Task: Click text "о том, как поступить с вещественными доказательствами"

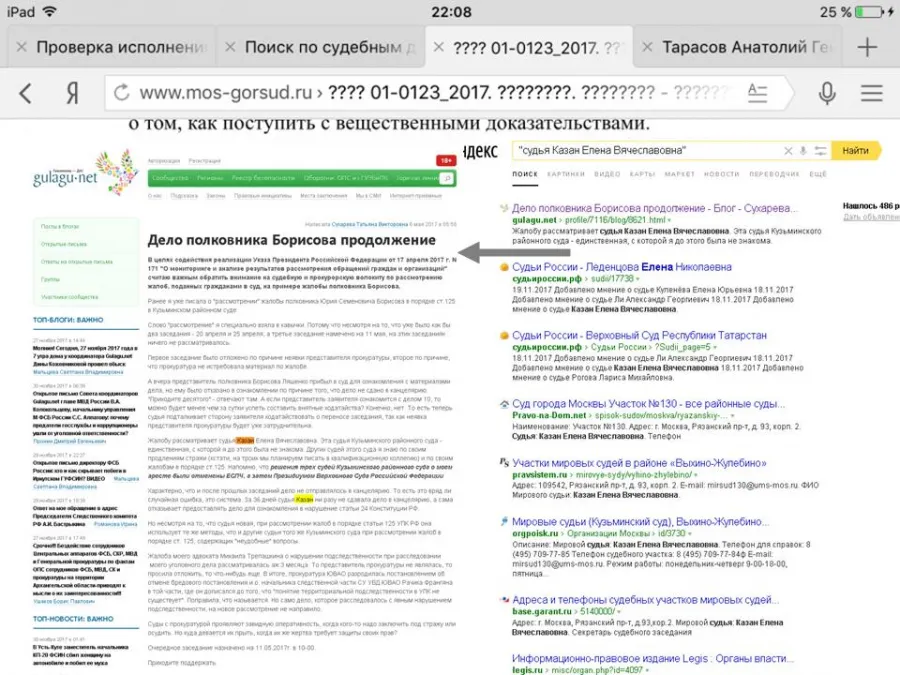Action: pyautogui.click(x=389, y=124)
